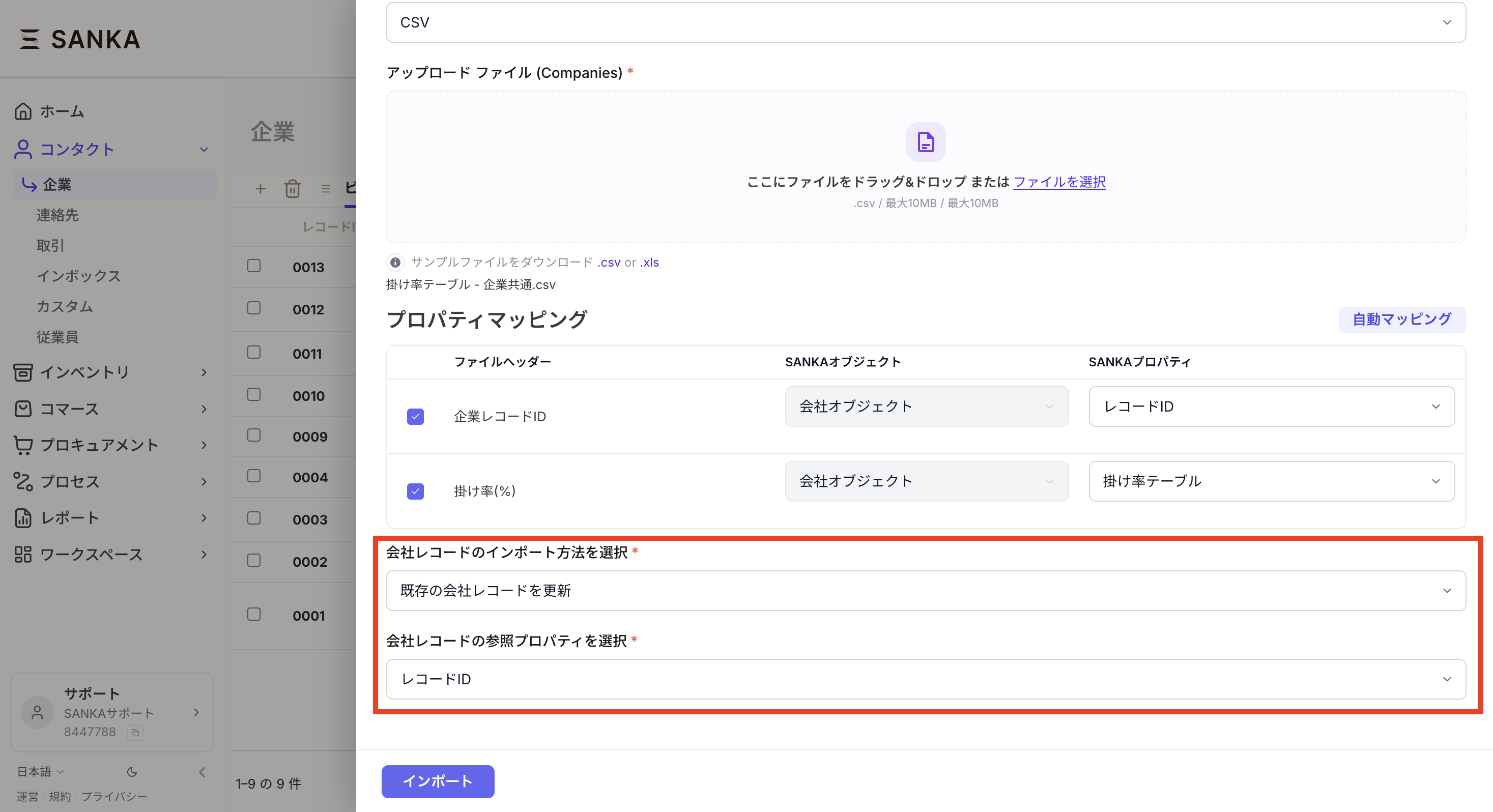Uncheck the 掛け率(%) mapping checkbox
The width and height of the screenshot is (1493, 812).
415,491
